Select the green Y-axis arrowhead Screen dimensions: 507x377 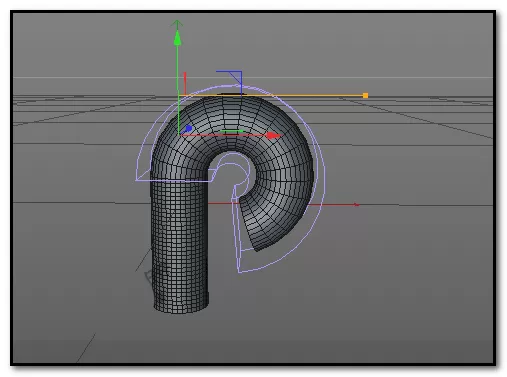178,38
